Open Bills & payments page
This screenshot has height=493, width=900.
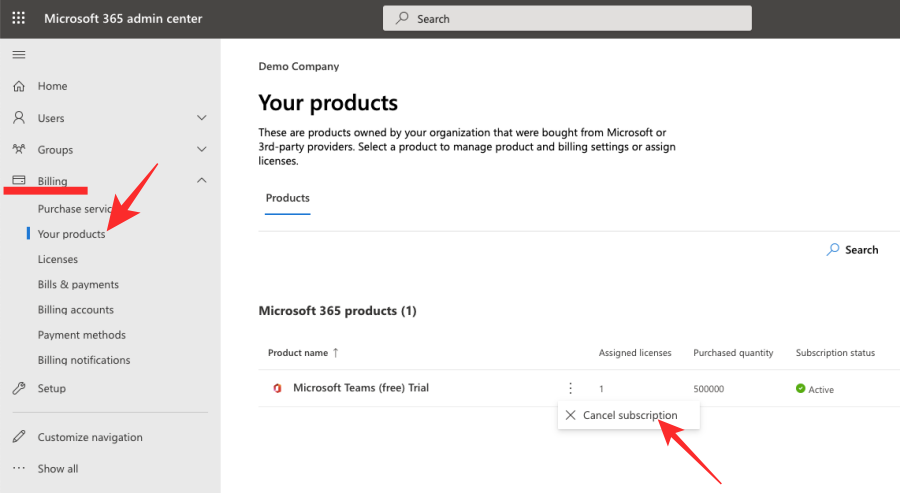78,284
